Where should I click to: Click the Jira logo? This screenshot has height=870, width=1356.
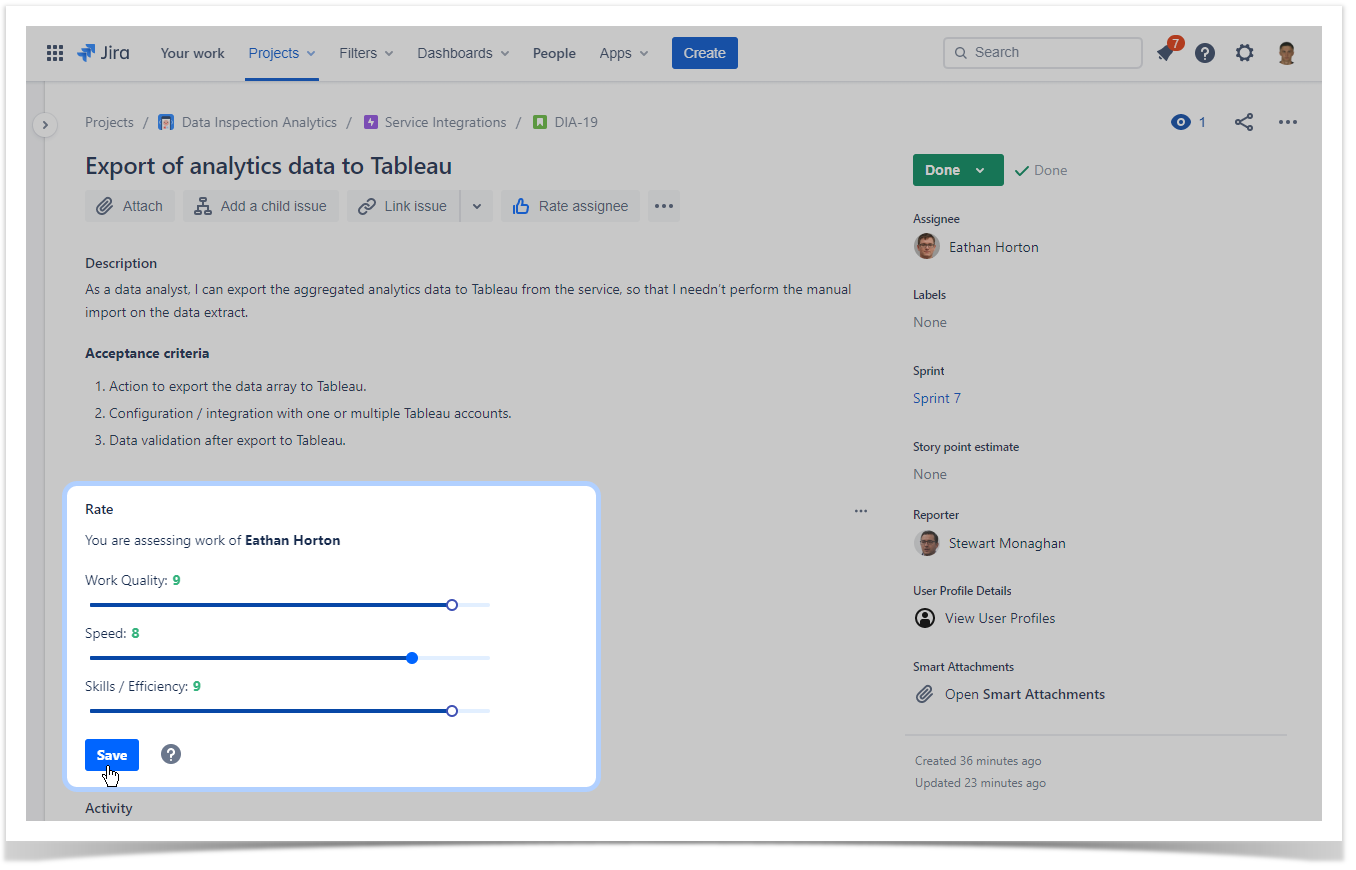click(x=104, y=53)
